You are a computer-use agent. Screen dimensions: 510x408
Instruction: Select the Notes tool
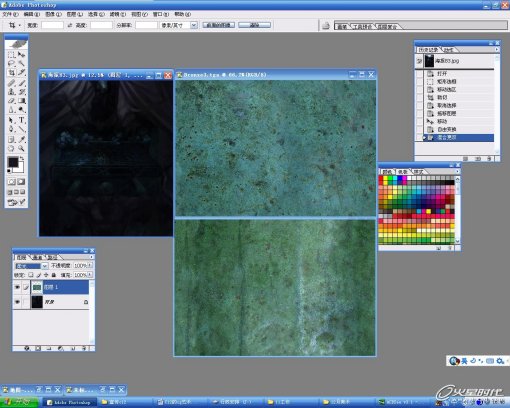click(11, 139)
